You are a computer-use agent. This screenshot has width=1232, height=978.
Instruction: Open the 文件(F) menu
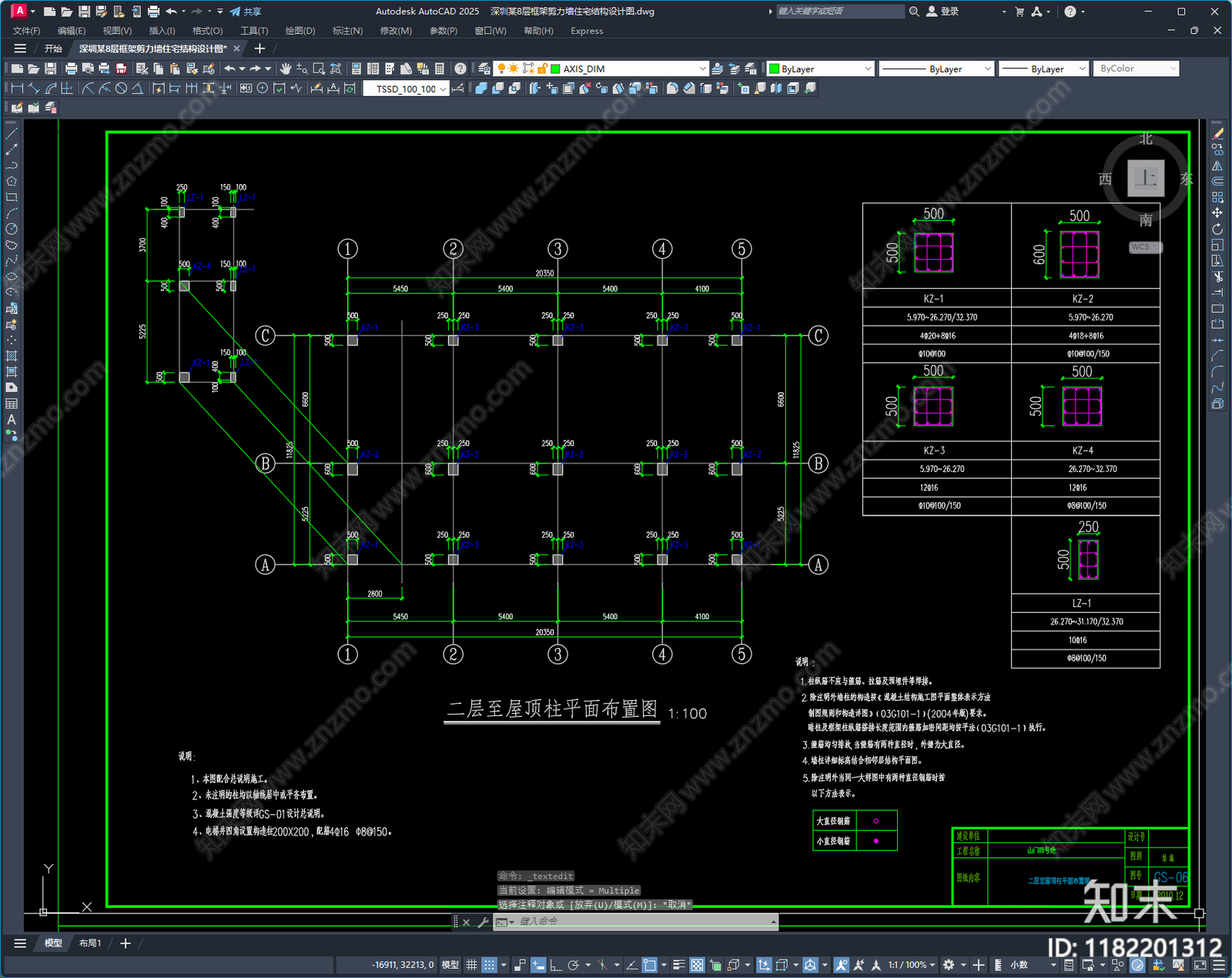pyautogui.click(x=26, y=31)
